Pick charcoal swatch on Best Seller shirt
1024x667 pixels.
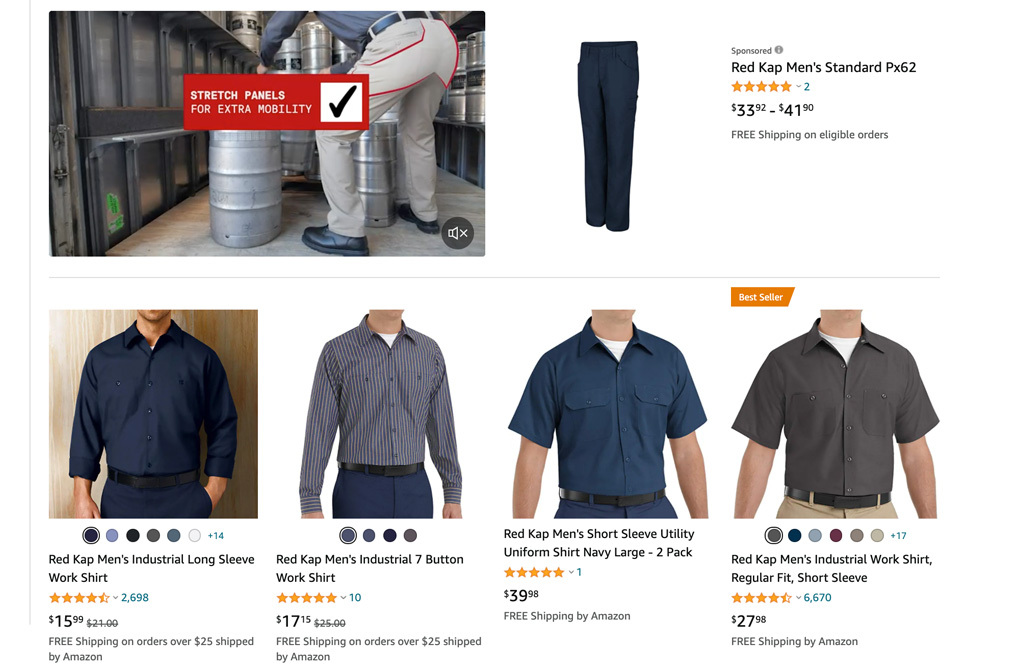[774, 535]
